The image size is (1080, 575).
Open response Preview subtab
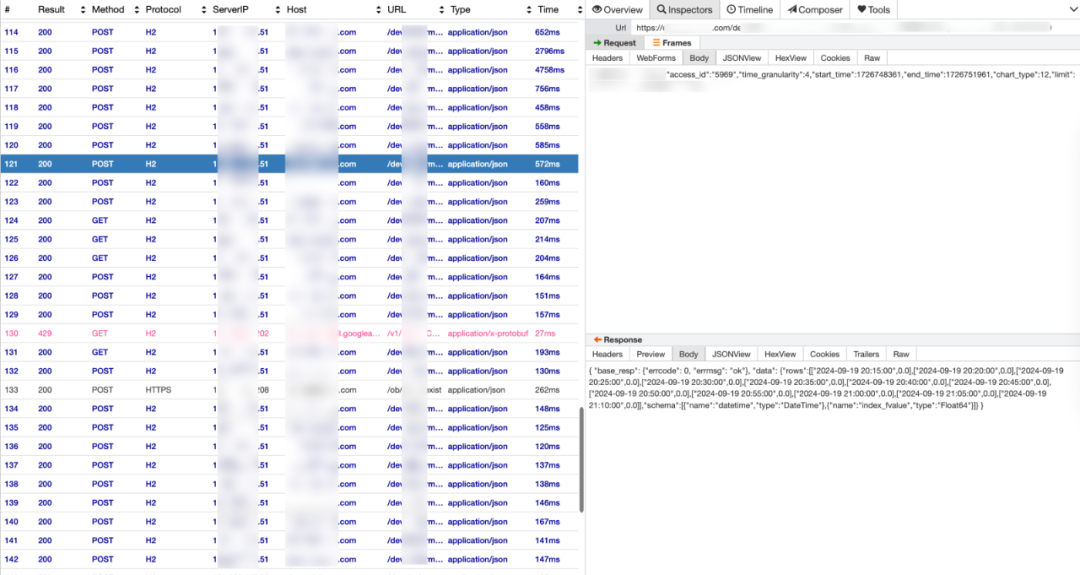[x=650, y=354]
